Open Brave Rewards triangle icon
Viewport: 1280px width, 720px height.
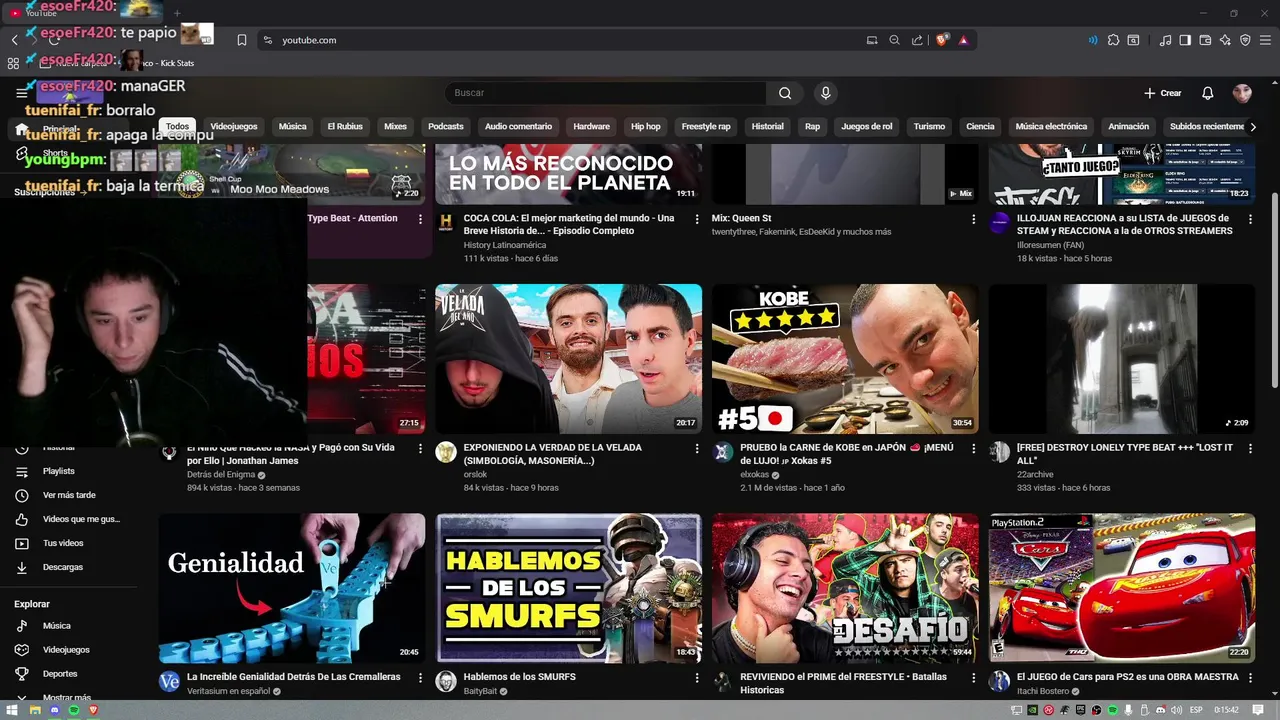tap(963, 40)
